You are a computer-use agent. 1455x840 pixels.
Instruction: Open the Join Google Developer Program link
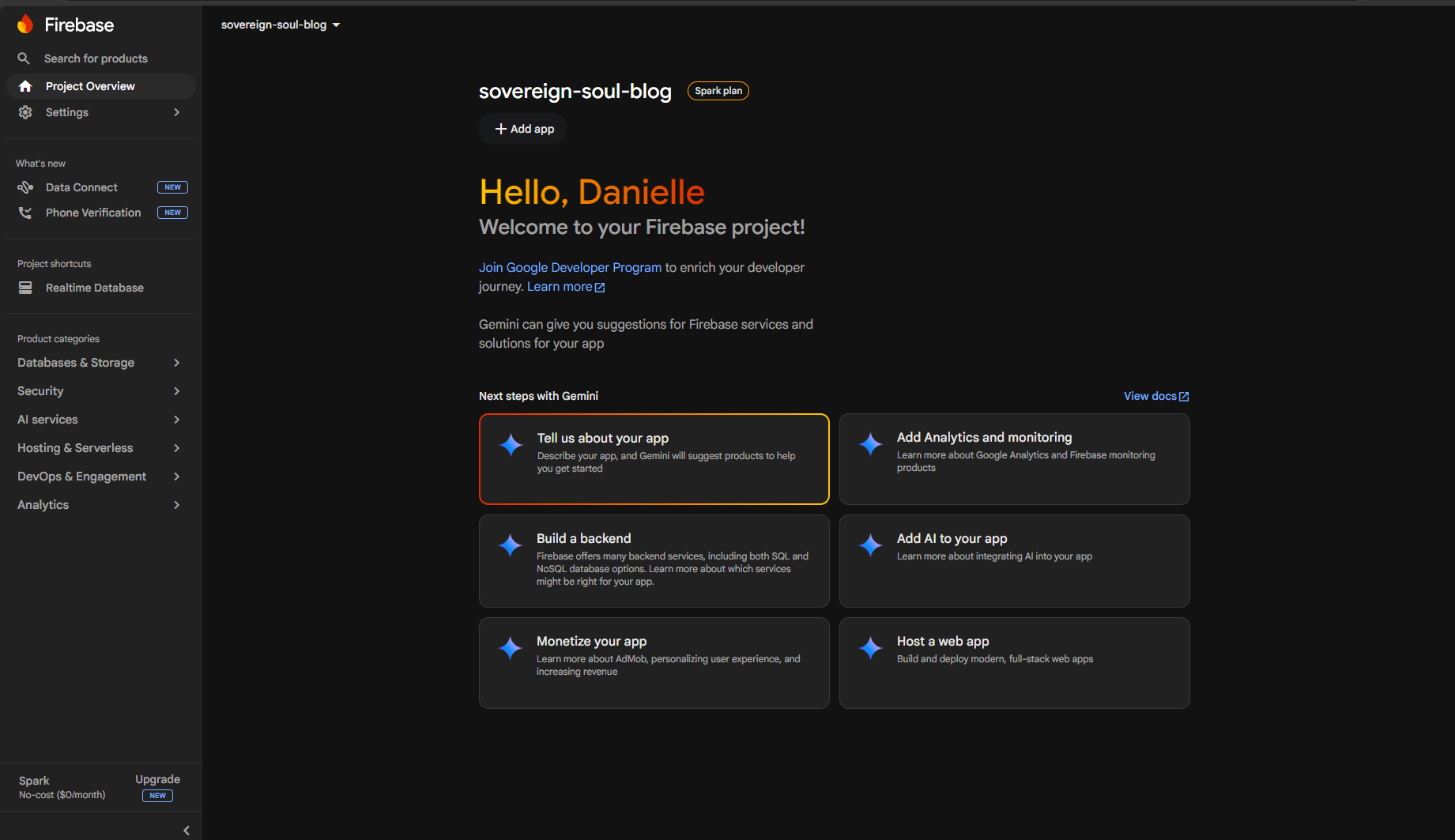click(x=570, y=267)
